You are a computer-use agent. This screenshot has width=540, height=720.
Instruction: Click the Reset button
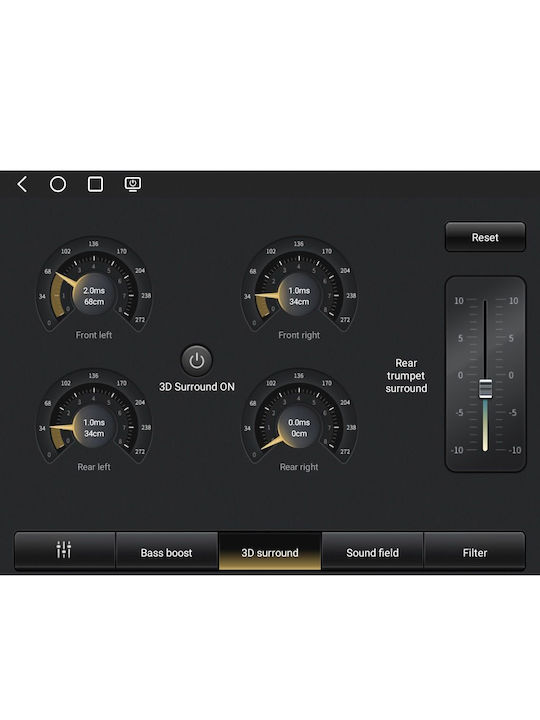pyautogui.click(x=485, y=237)
